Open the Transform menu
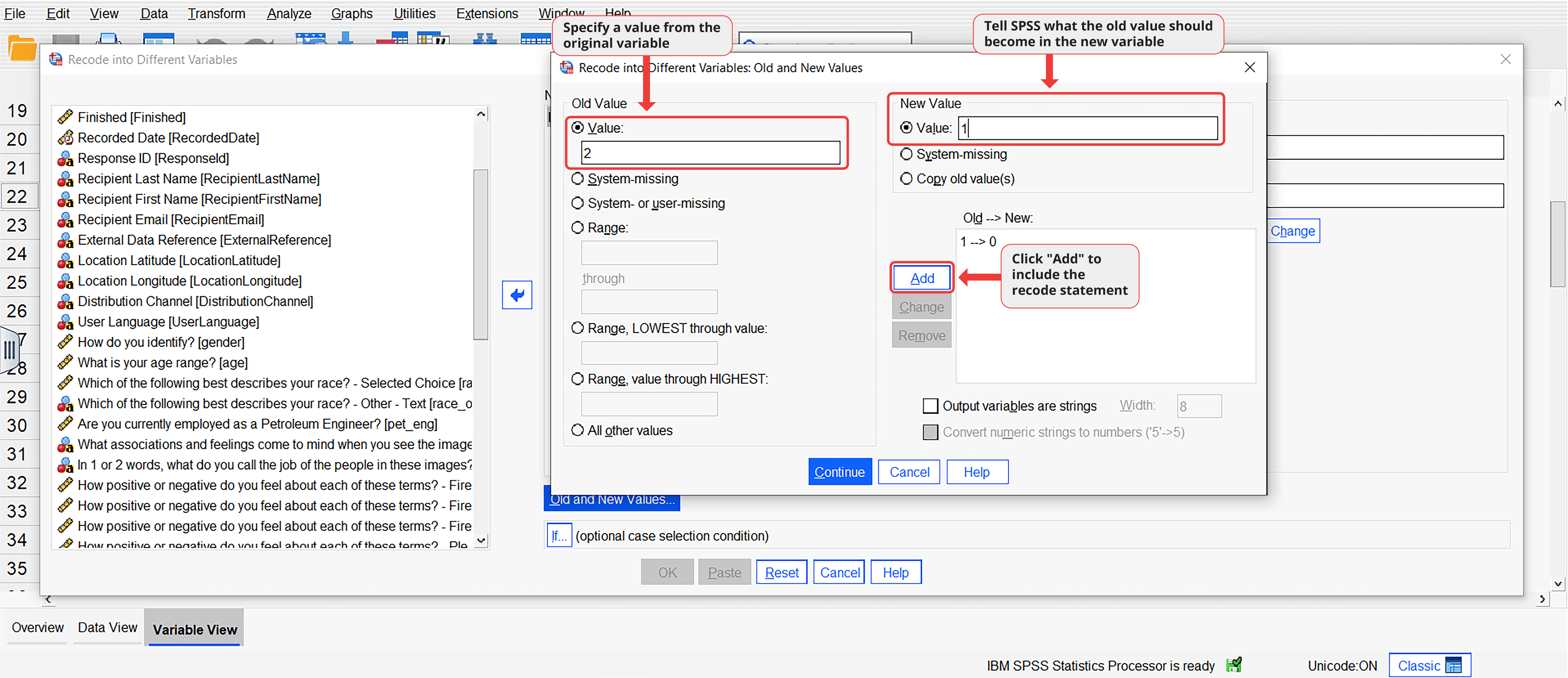 (x=217, y=13)
